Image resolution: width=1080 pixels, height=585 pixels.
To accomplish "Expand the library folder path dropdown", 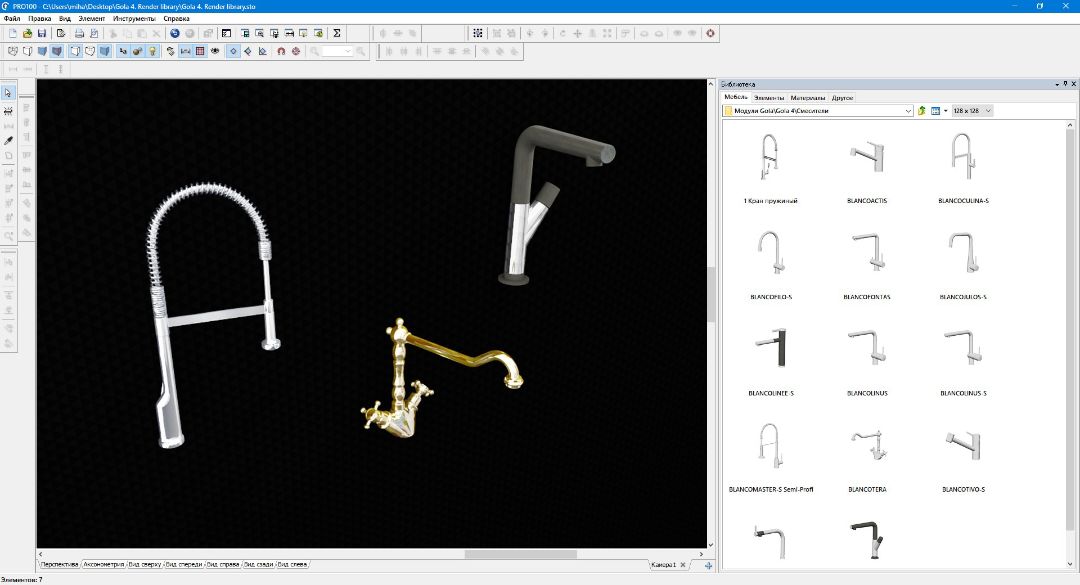I will pyautogui.click(x=908, y=111).
